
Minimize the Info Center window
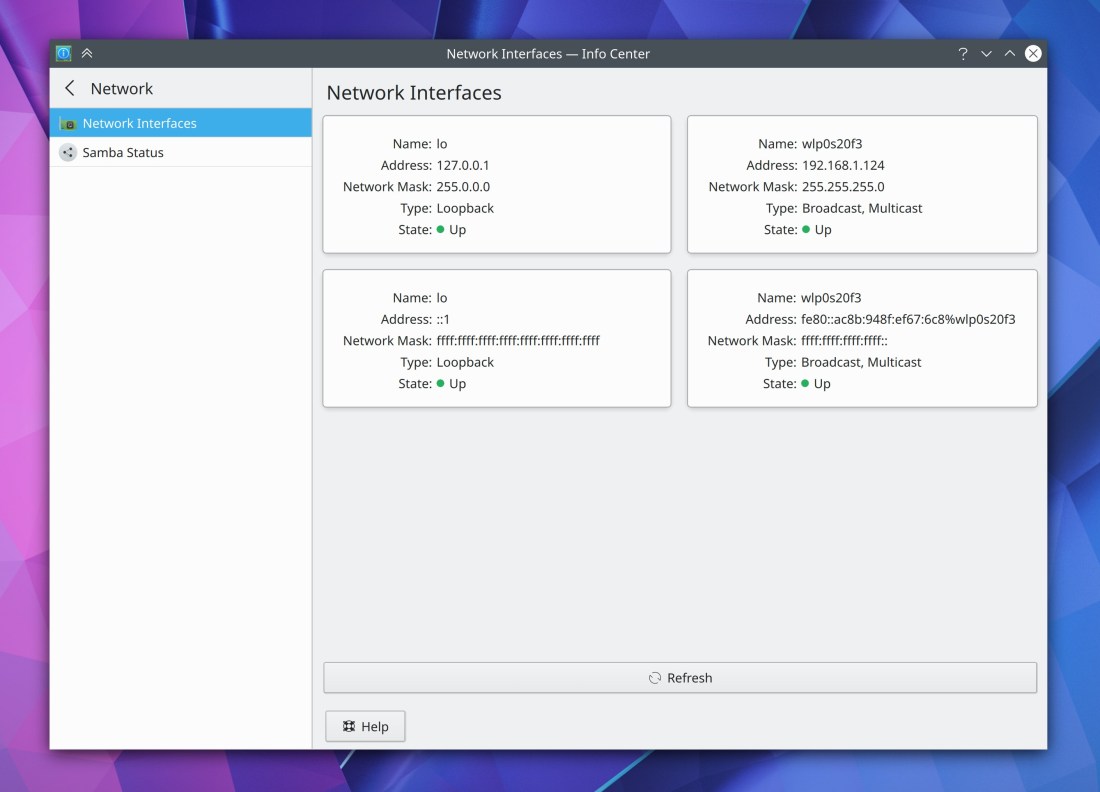point(986,54)
